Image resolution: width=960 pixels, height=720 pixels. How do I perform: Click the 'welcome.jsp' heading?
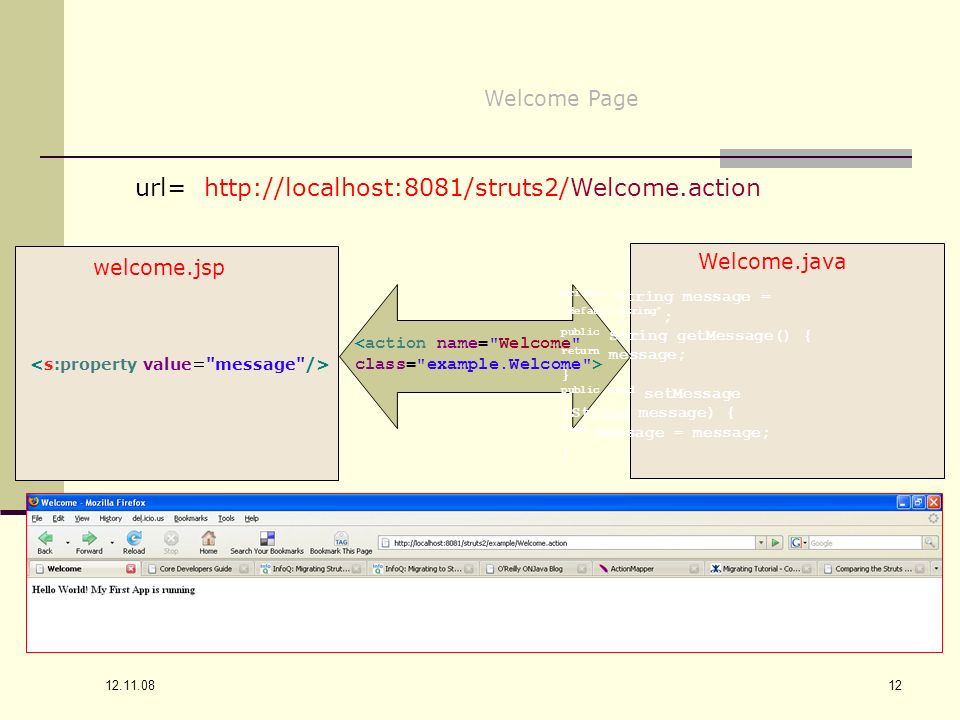click(159, 268)
